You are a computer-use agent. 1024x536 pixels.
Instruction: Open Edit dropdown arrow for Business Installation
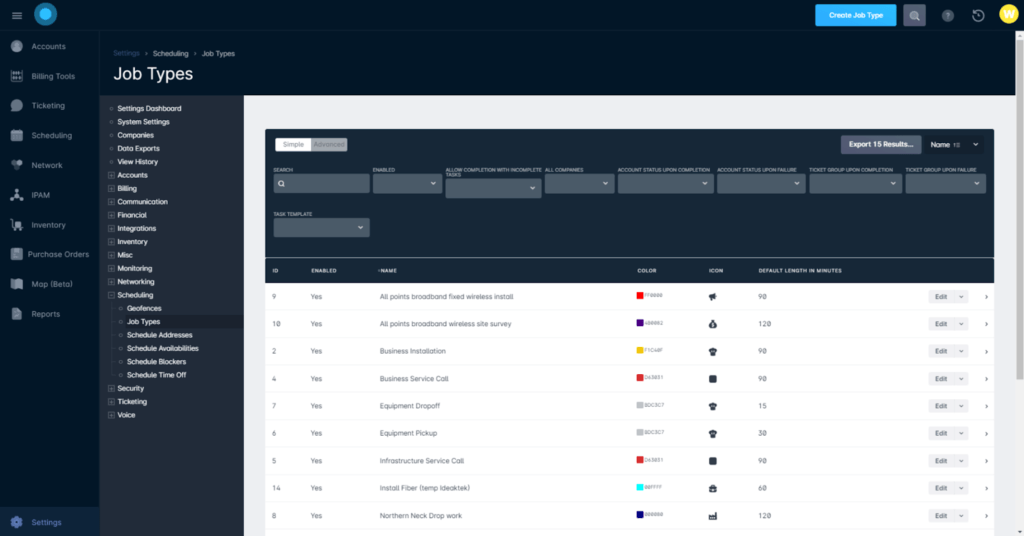tap(961, 351)
